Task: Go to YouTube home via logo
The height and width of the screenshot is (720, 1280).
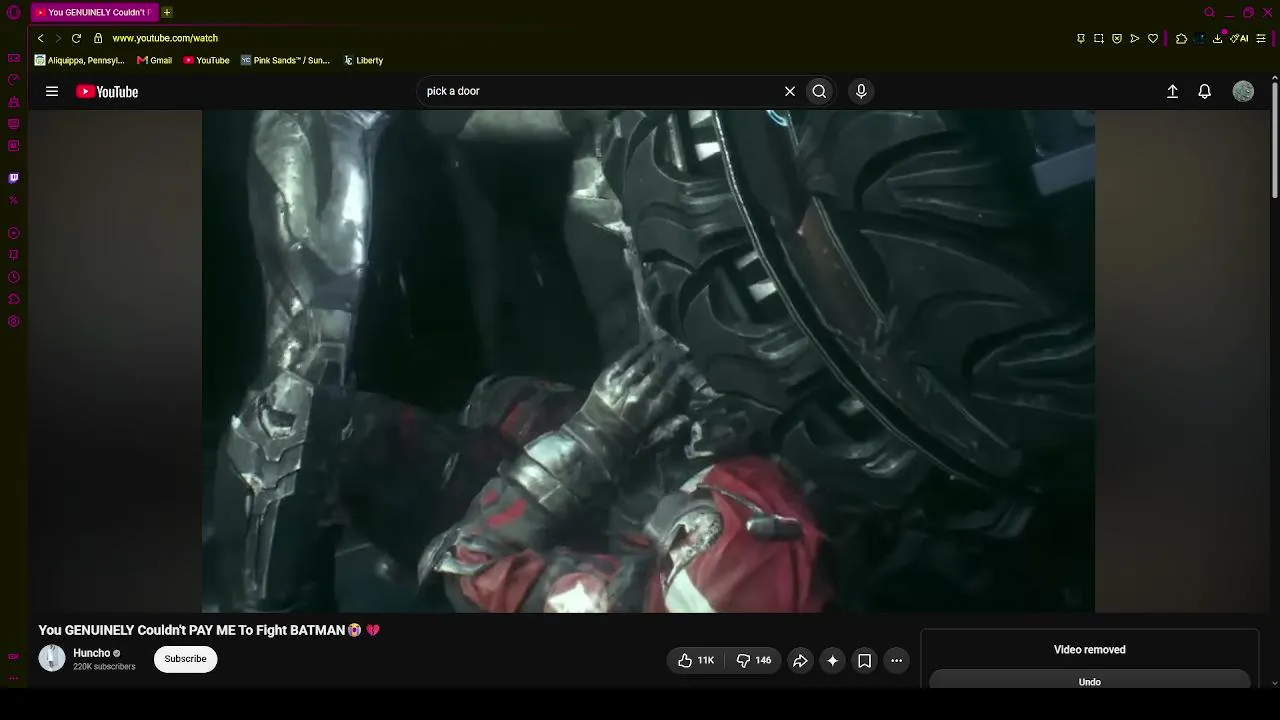Action: 107,92
